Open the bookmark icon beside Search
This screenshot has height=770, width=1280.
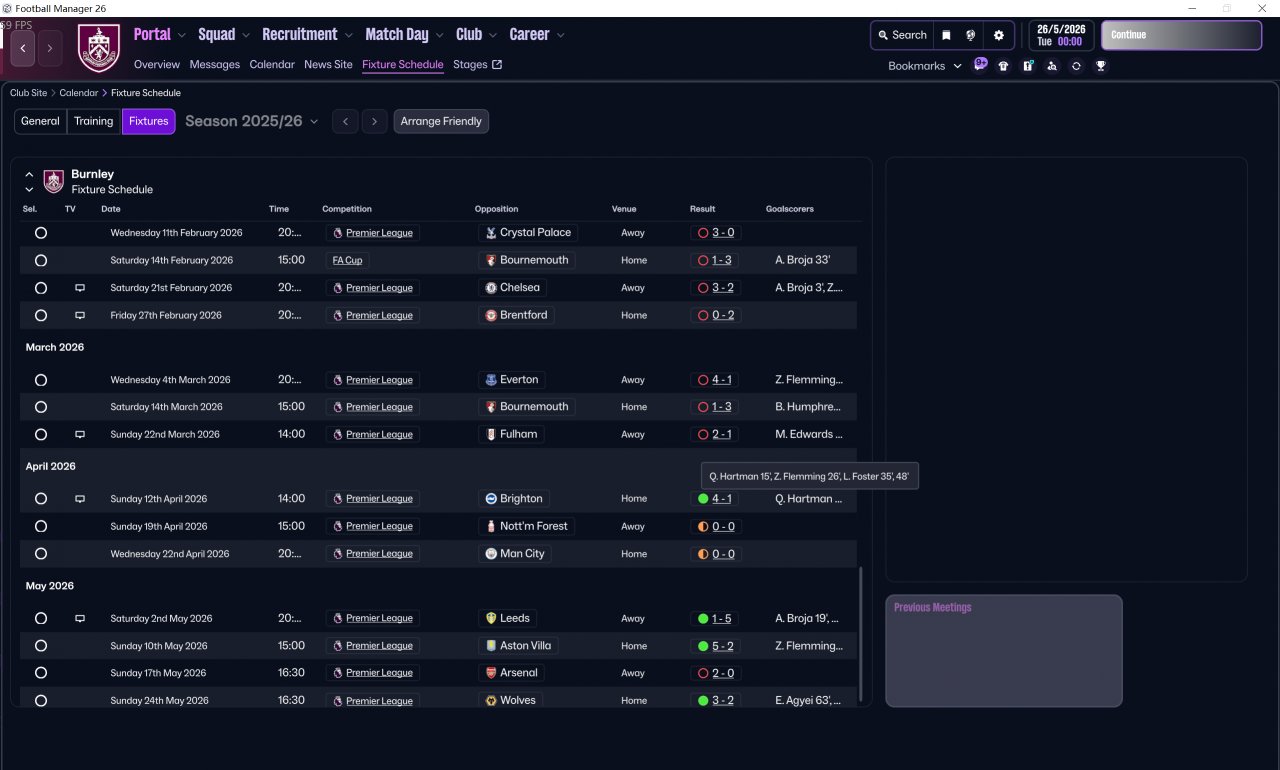[946, 35]
